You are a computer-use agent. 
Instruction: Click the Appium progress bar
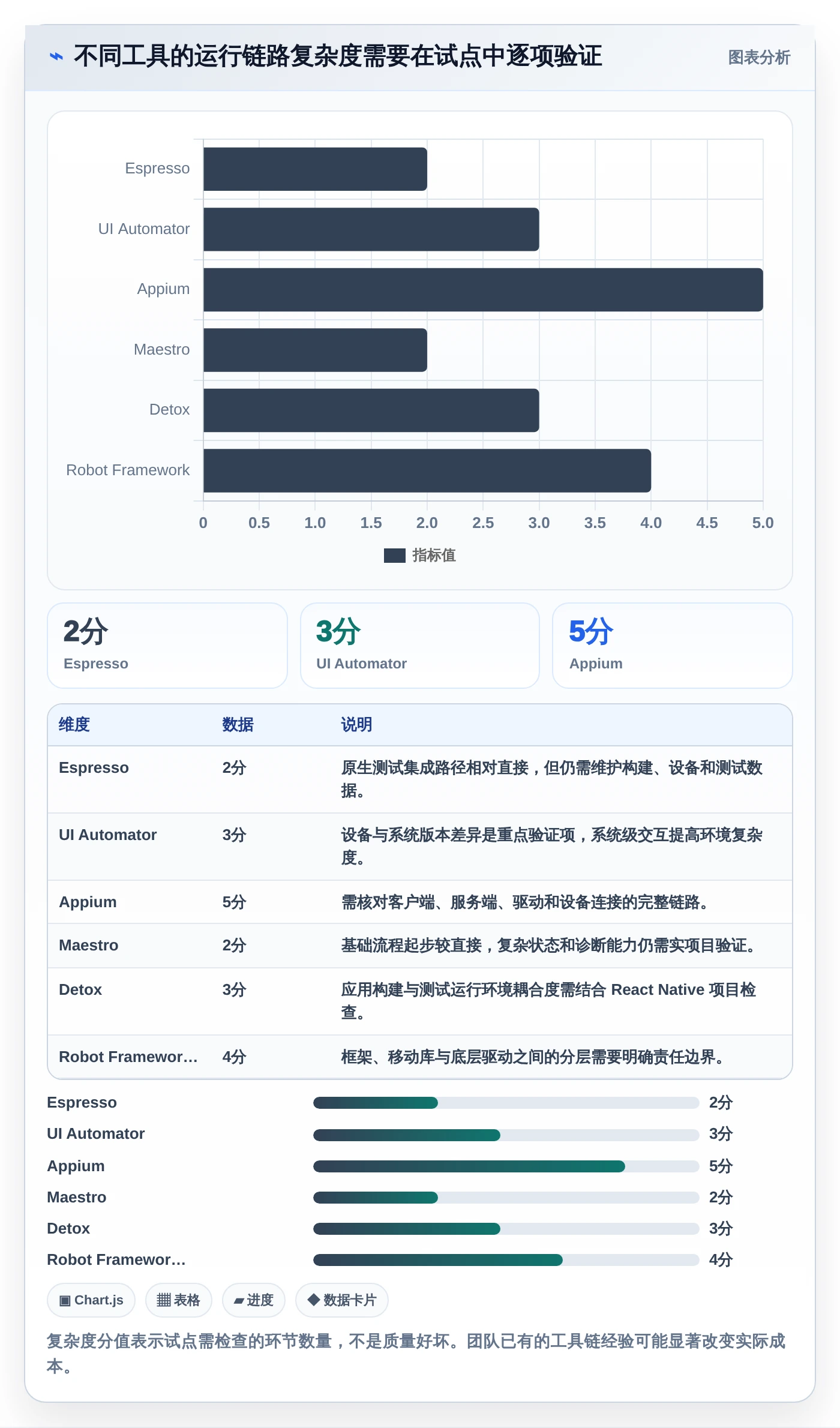click(506, 1166)
